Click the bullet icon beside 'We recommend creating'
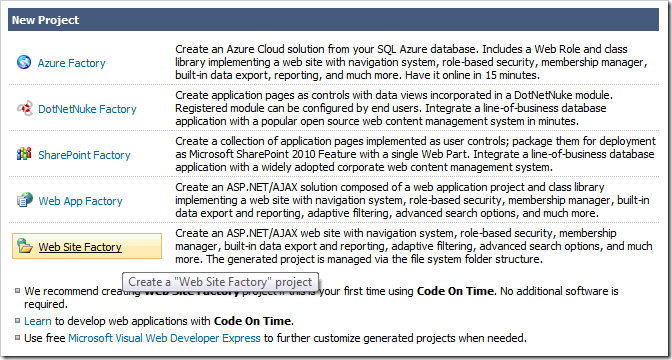 18,291
